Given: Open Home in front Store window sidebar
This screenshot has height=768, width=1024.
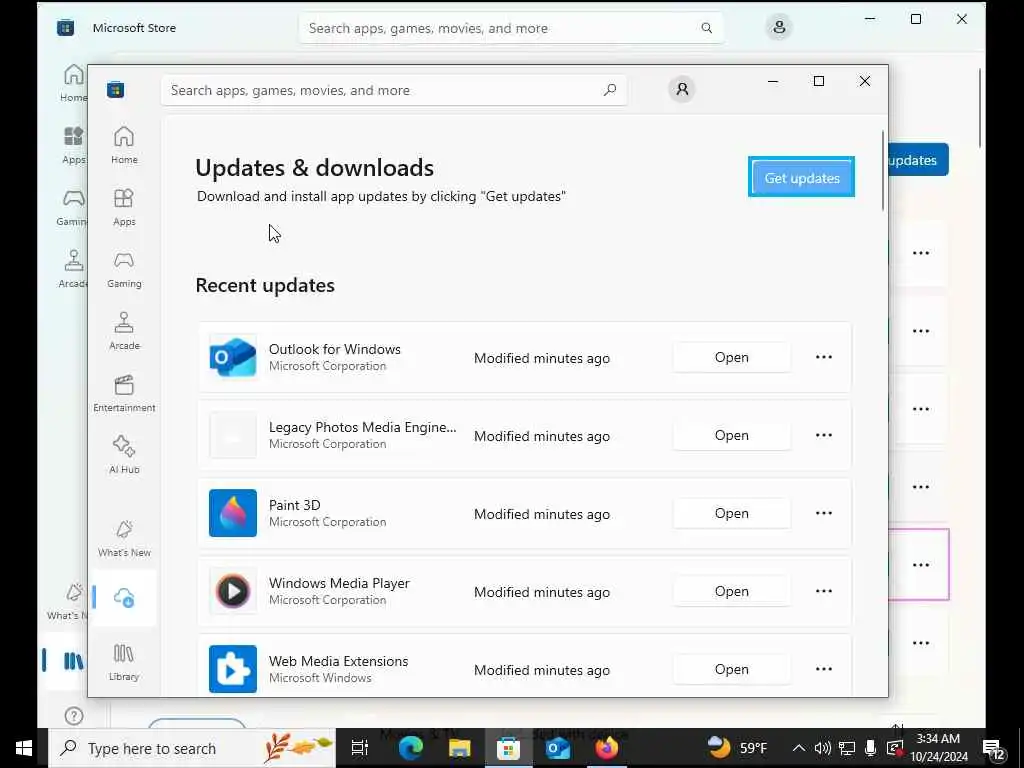Looking at the screenshot, I should (124, 145).
